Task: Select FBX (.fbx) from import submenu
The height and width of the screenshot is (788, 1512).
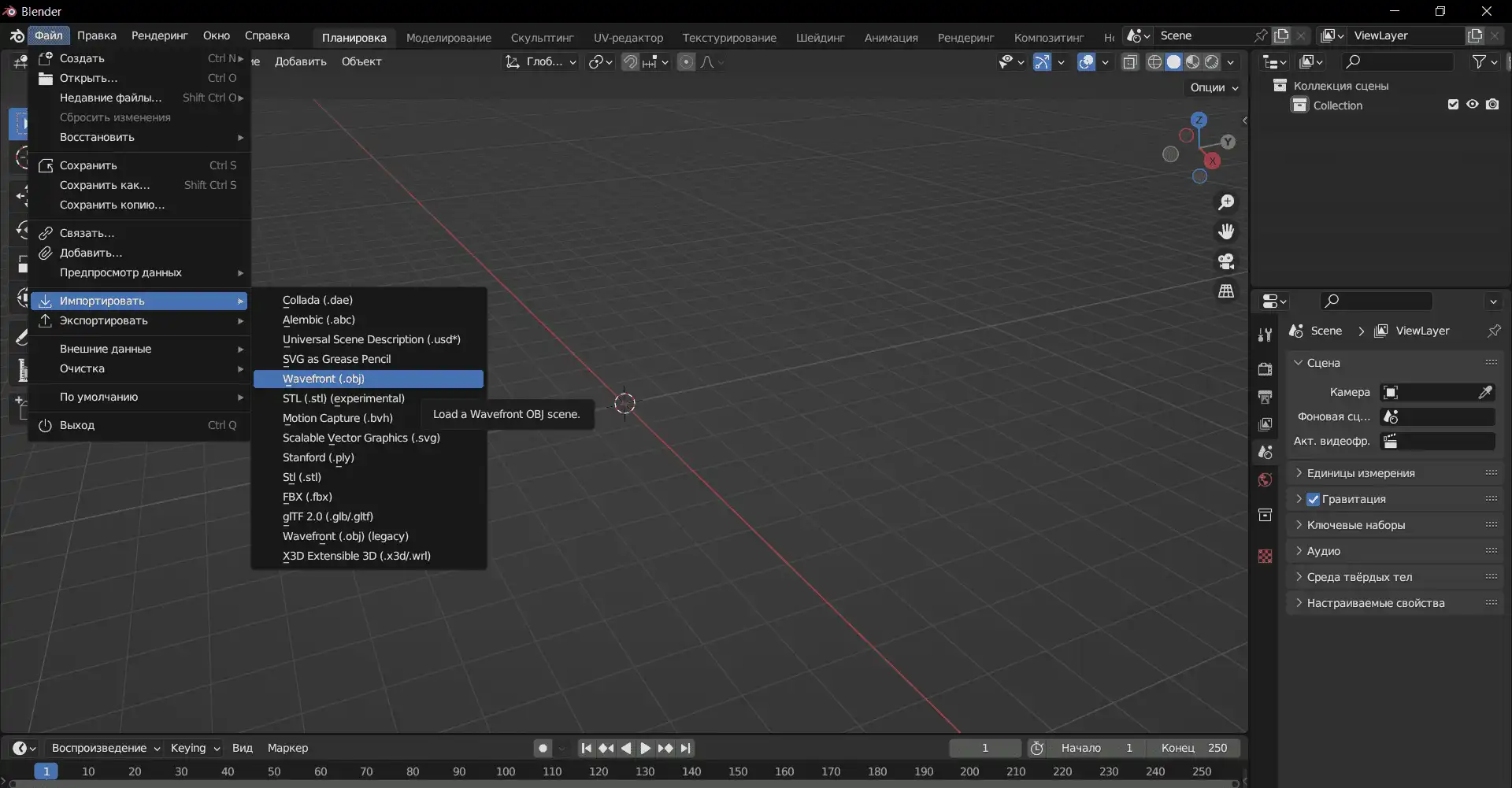Action: (x=307, y=497)
